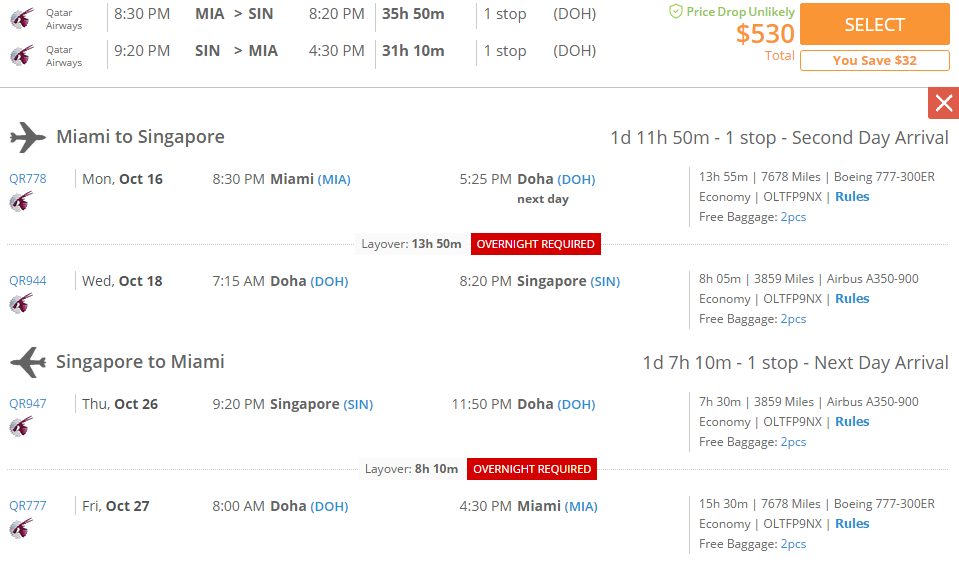Click the Qatar Airways logo under QR778
Viewport: 959px width, 565px height.
[x=21, y=201]
